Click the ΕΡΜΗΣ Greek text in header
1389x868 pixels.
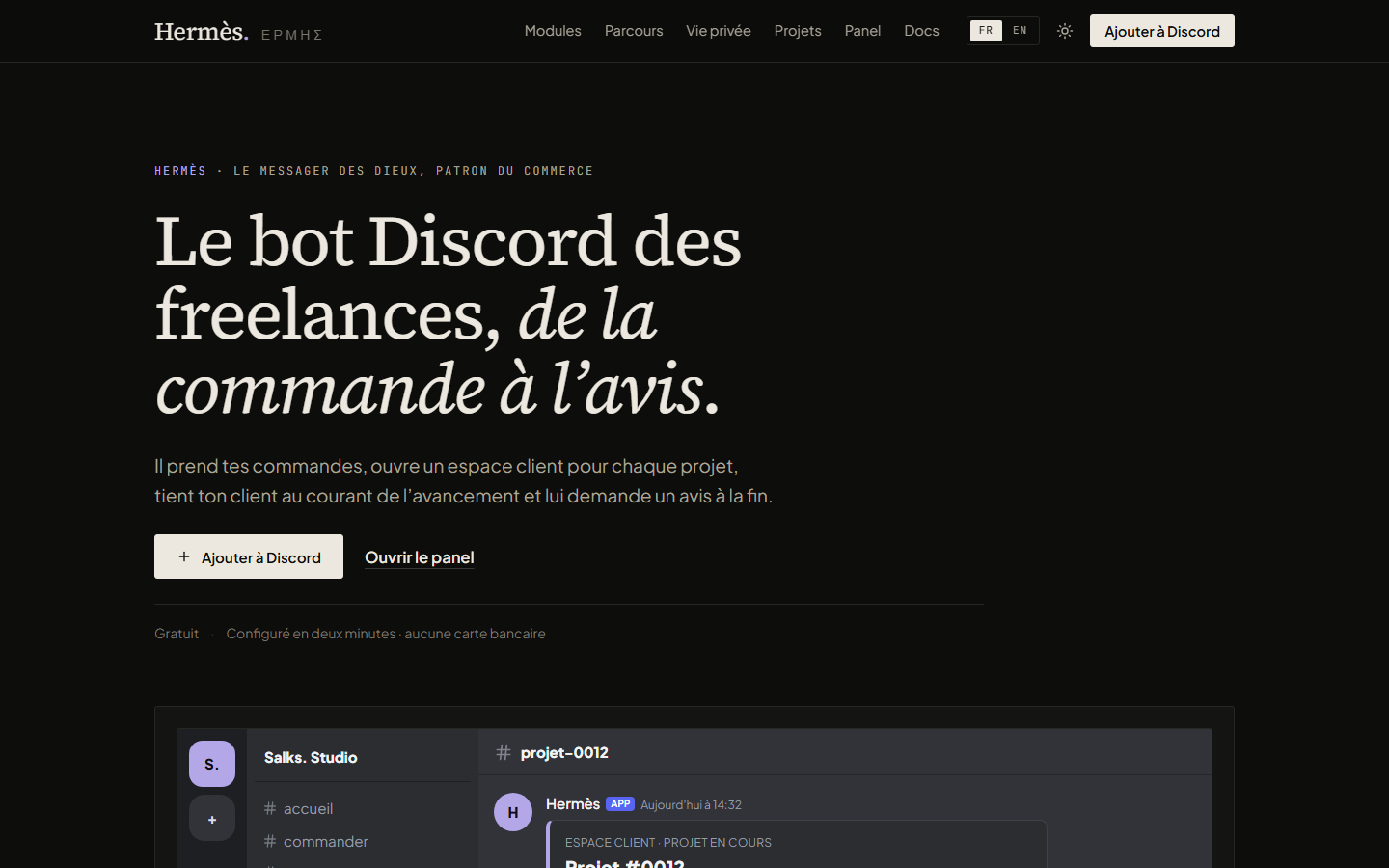(292, 35)
